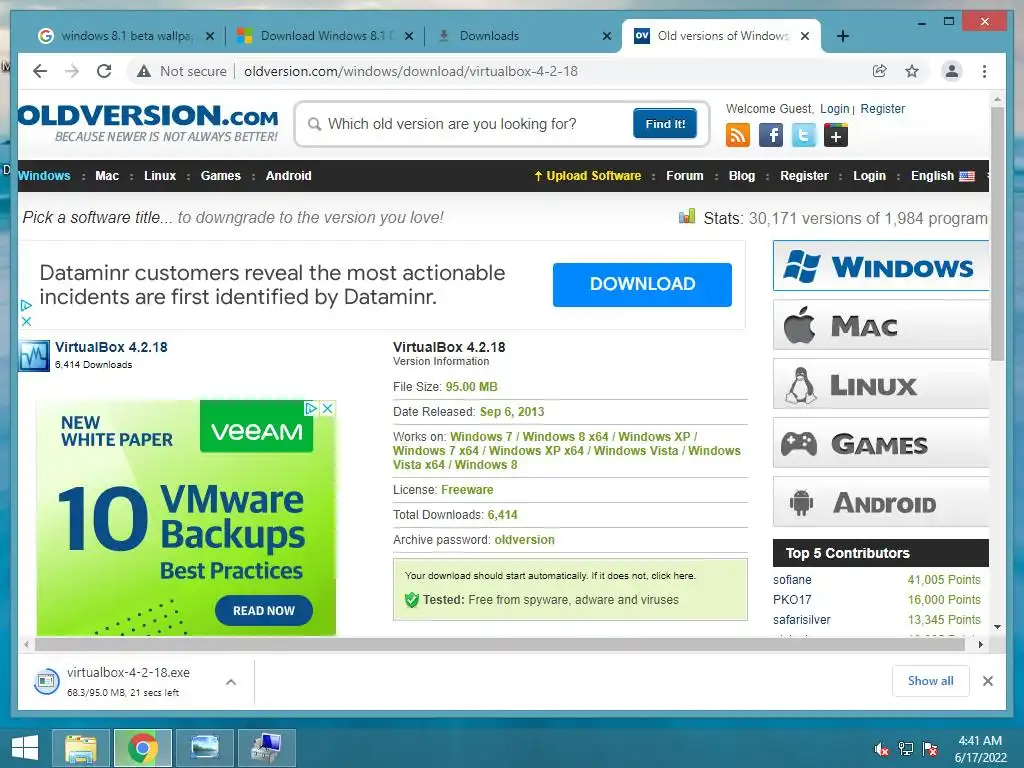Select Mac in the site navigation bar
The height and width of the screenshot is (768, 1024).
[x=107, y=176]
